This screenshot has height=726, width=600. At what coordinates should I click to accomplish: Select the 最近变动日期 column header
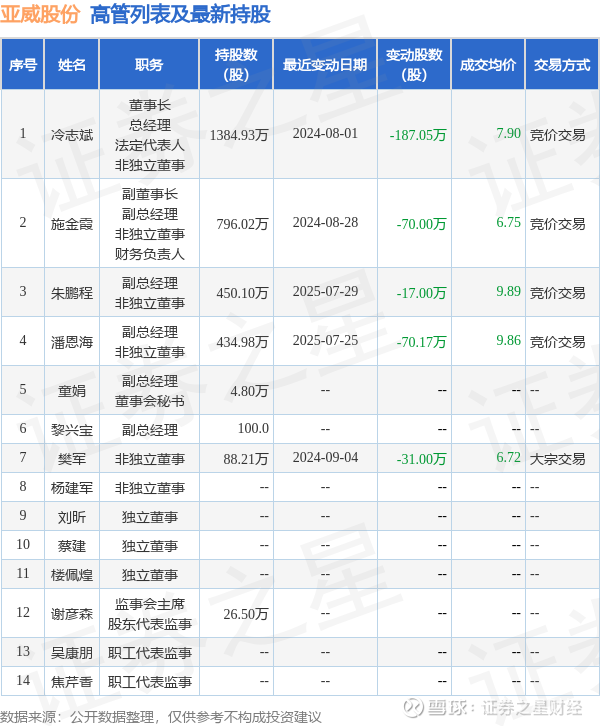point(325,64)
